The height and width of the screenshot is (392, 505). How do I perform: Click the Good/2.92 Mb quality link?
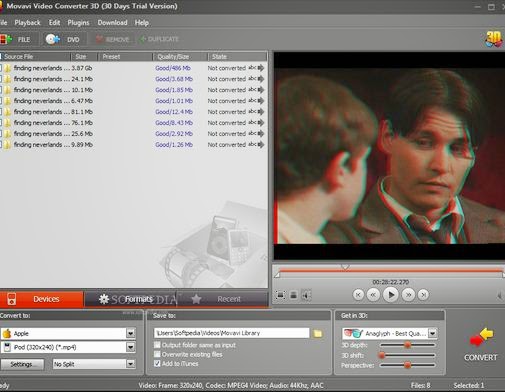pyautogui.click(x=174, y=134)
